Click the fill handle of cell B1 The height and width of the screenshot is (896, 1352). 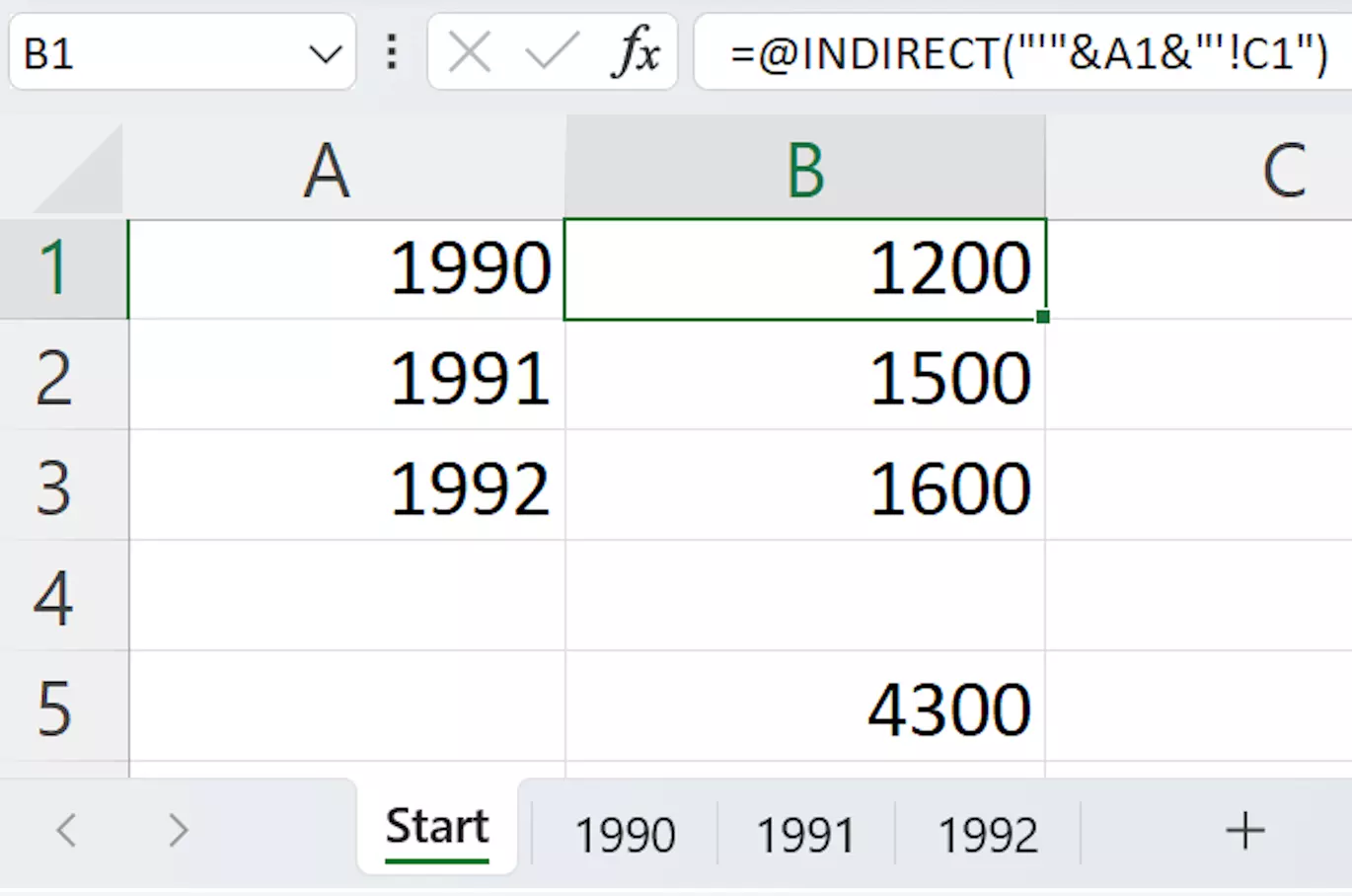pyautogui.click(x=1043, y=317)
